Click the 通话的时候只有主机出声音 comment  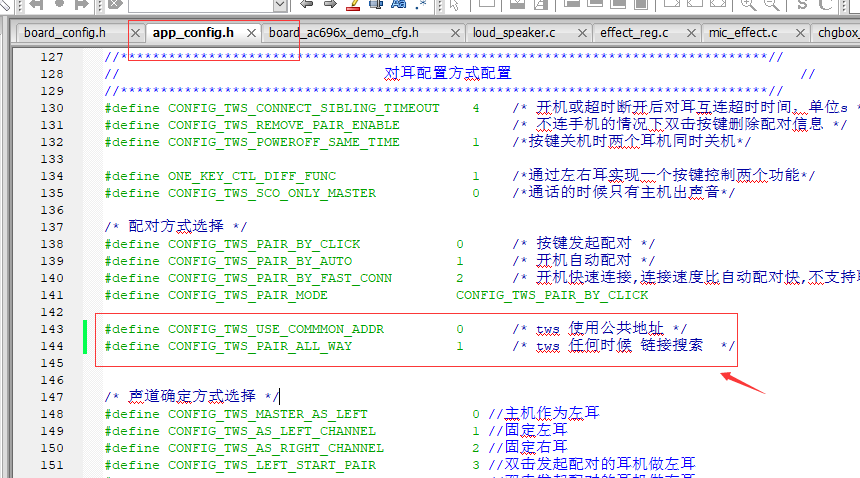[623, 192]
